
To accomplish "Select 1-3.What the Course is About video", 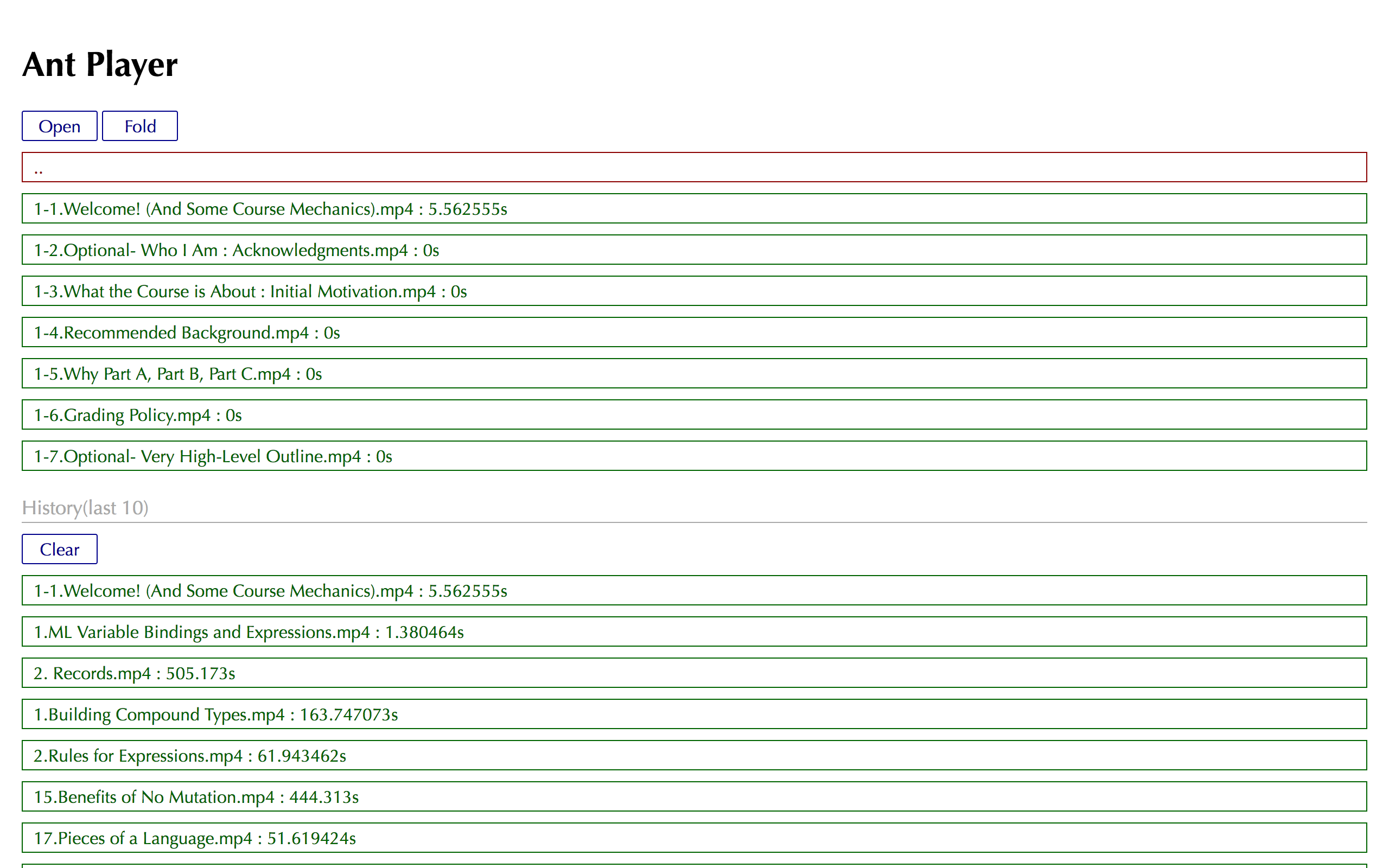I will 694,291.
